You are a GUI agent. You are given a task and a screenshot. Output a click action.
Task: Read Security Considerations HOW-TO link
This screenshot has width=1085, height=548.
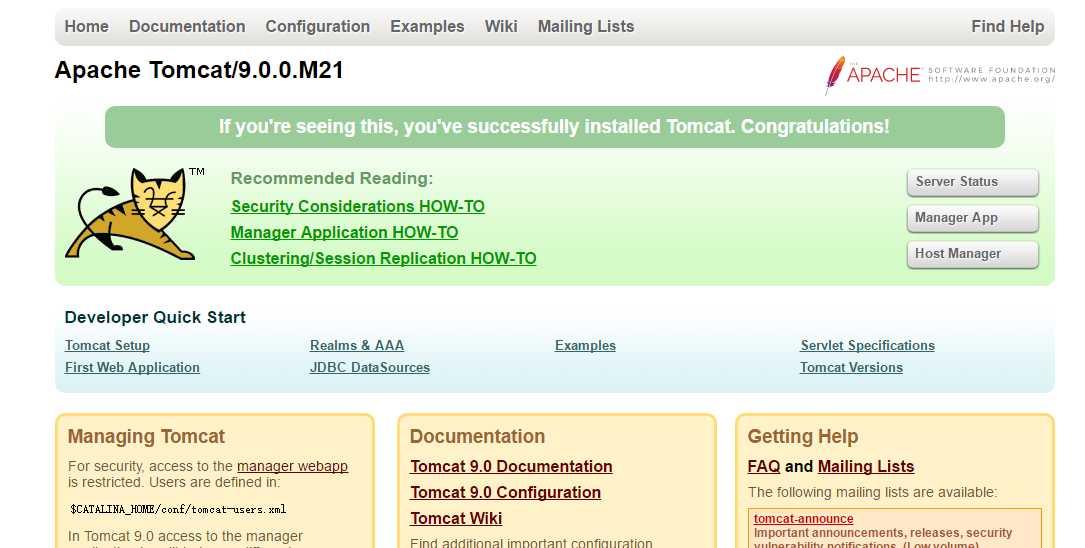point(358,206)
